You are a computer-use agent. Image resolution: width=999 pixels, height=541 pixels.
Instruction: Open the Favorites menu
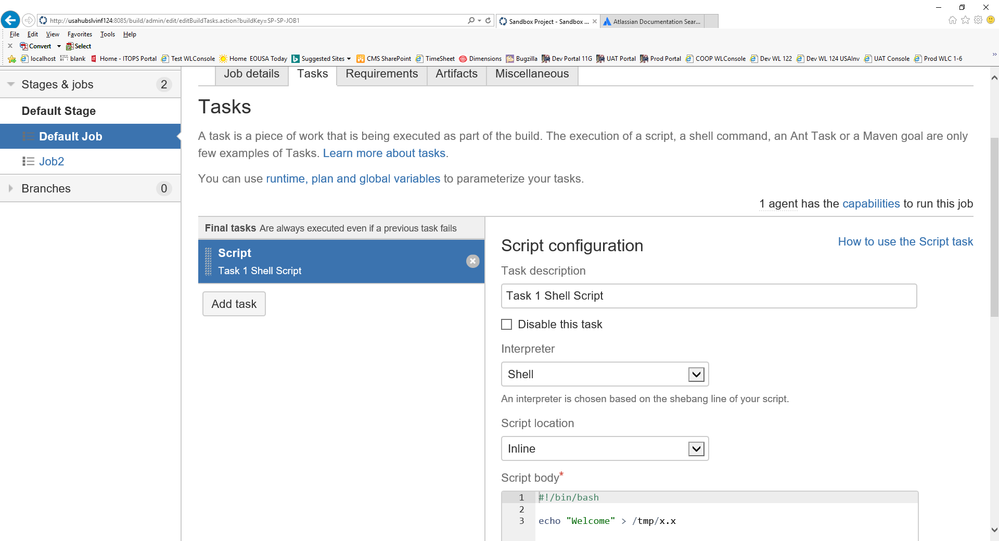pyautogui.click(x=80, y=34)
